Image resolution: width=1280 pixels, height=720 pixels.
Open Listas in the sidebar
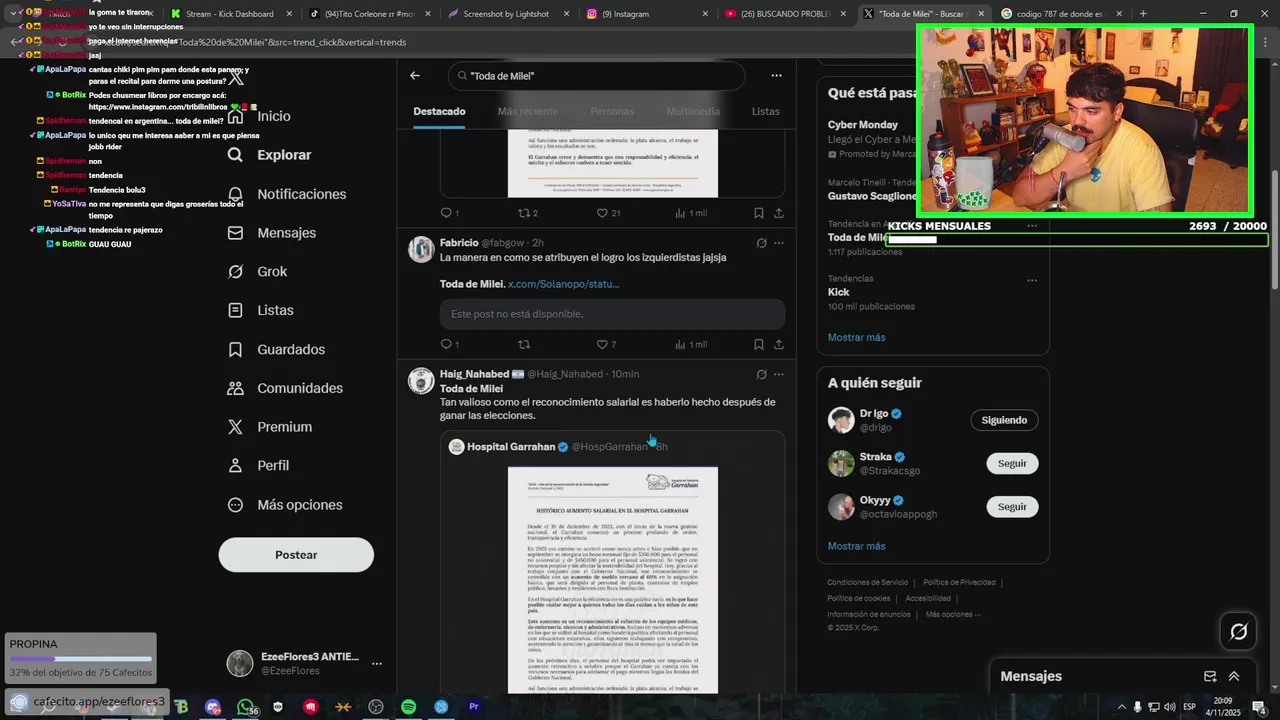[x=260, y=311]
